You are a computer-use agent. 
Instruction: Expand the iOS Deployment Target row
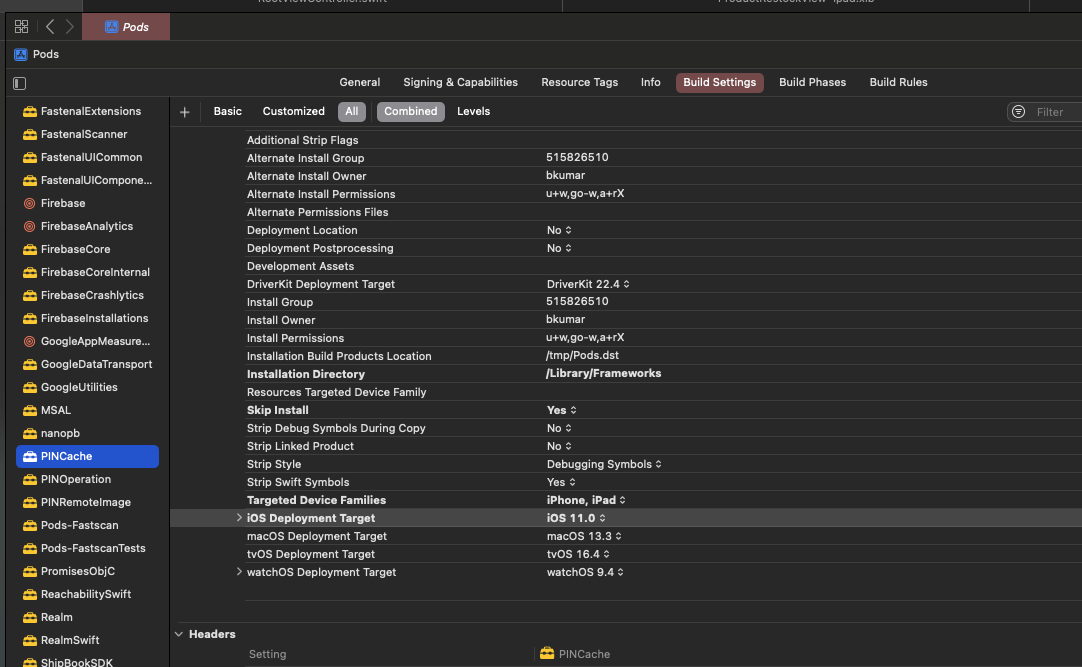[x=239, y=517]
